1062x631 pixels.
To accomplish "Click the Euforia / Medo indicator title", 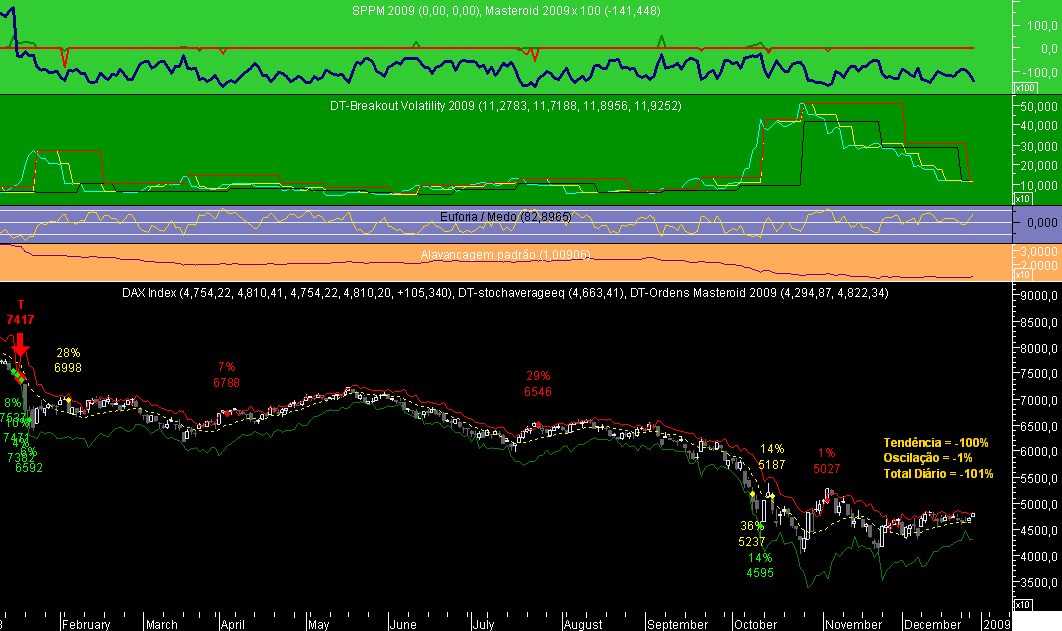I will point(506,217).
